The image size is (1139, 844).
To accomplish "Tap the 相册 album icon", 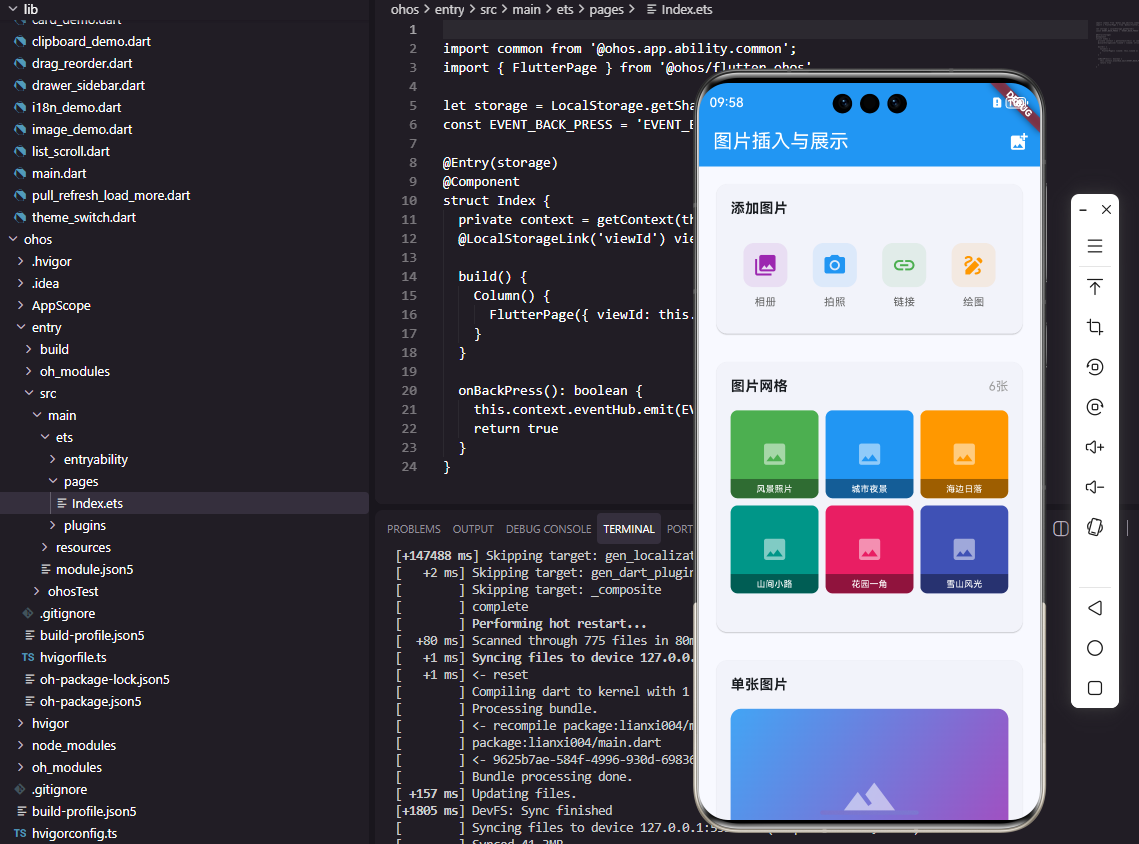I will coord(765,265).
